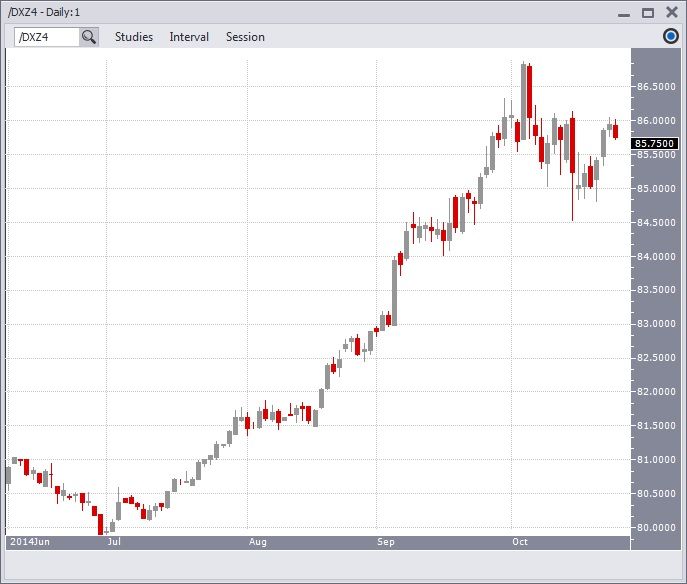Screen dimensions: 687x584
Task: Click the Sep date axis label
Action: tap(386, 542)
